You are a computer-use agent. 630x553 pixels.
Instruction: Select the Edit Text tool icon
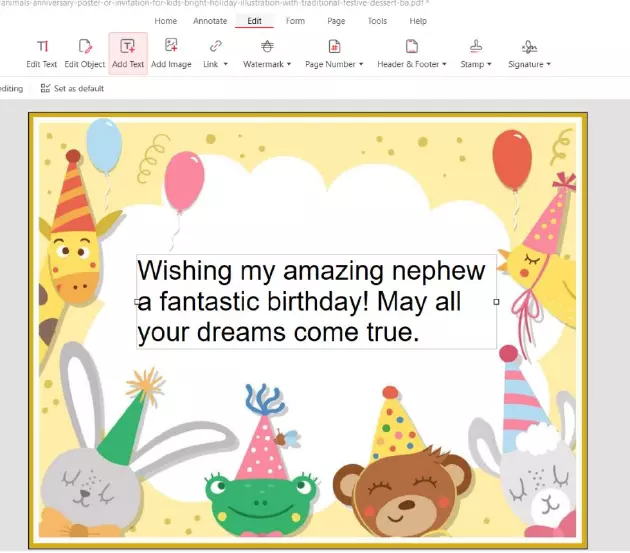pyautogui.click(x=42, y=46)
